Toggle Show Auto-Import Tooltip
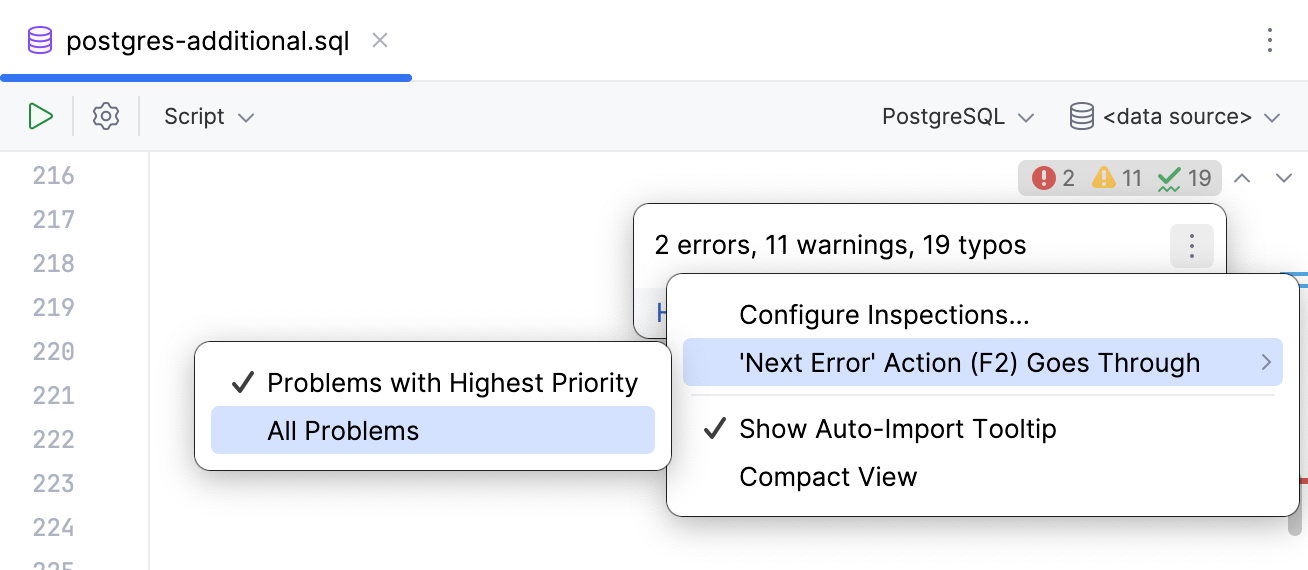This screenshot has width=1308, height=570. [897, 429]
